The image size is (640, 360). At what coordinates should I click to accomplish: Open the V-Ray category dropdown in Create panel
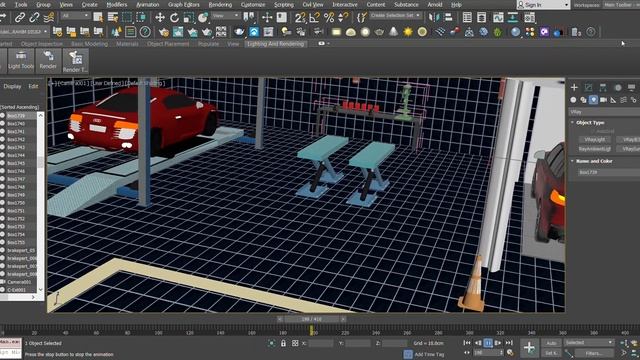(x=604, y=111)
